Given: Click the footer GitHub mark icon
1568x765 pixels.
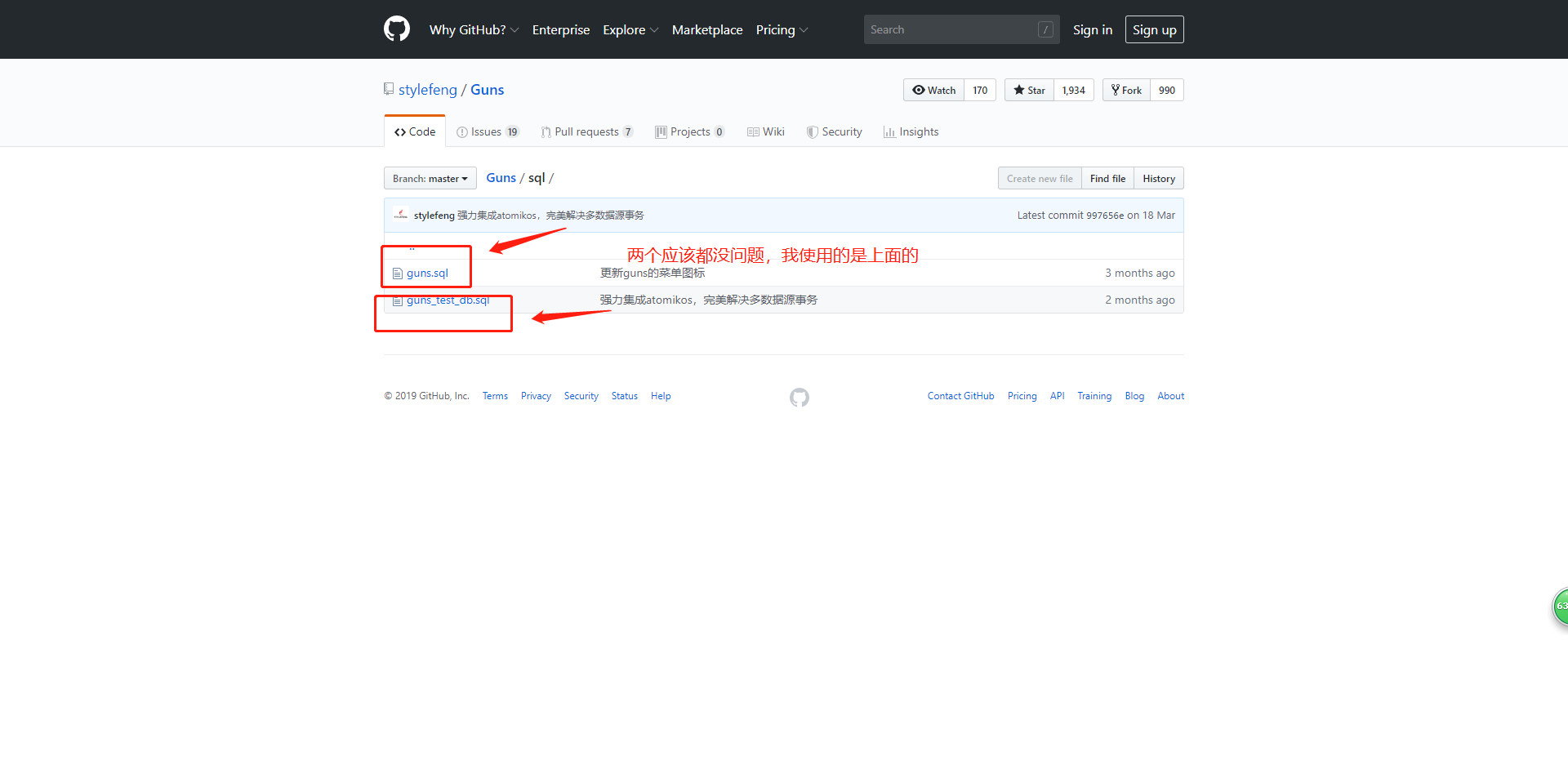Looking at the screenshot, I should click(x=800, y=397).
